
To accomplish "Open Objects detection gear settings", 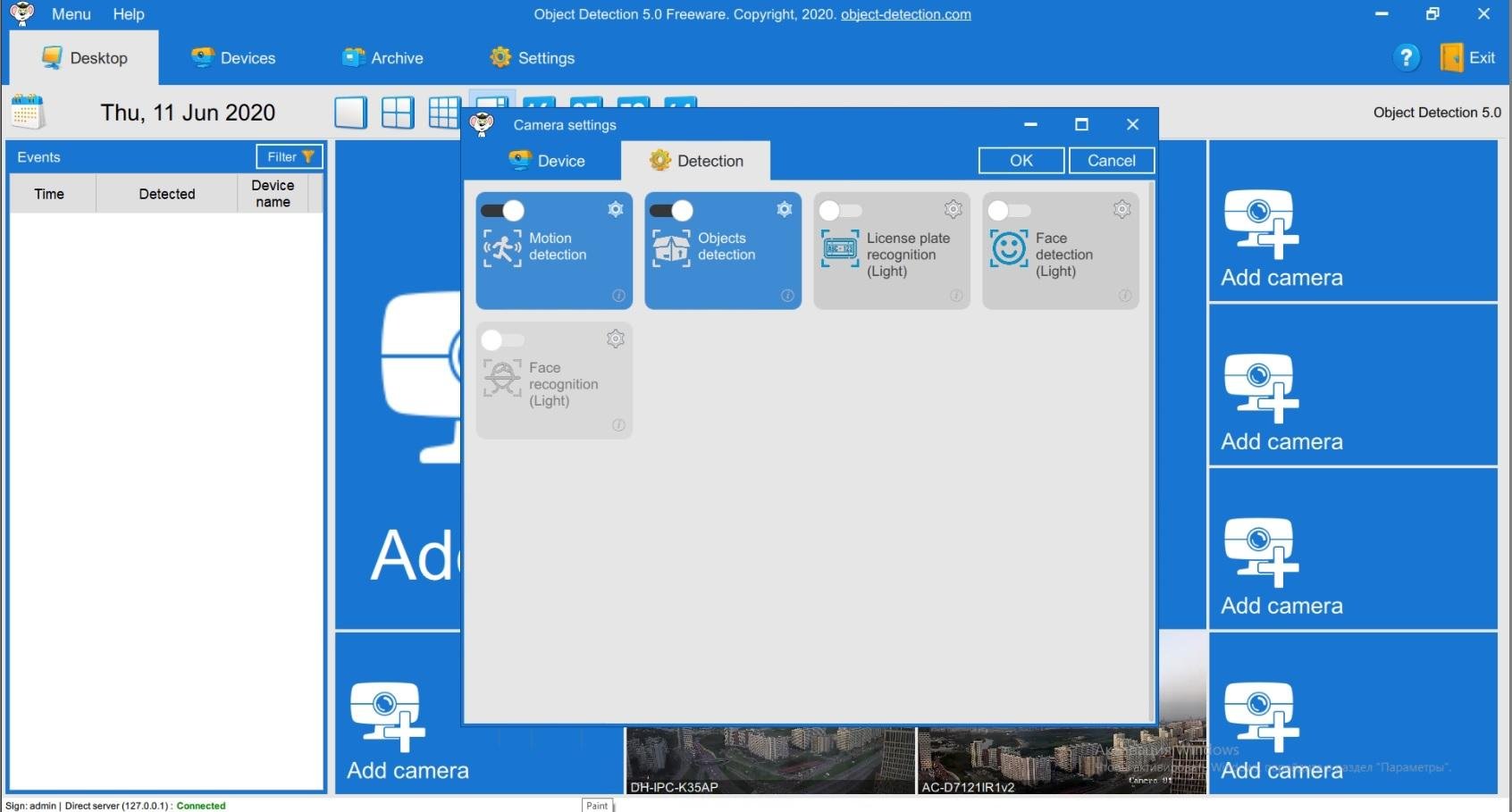I will point(784,209).
